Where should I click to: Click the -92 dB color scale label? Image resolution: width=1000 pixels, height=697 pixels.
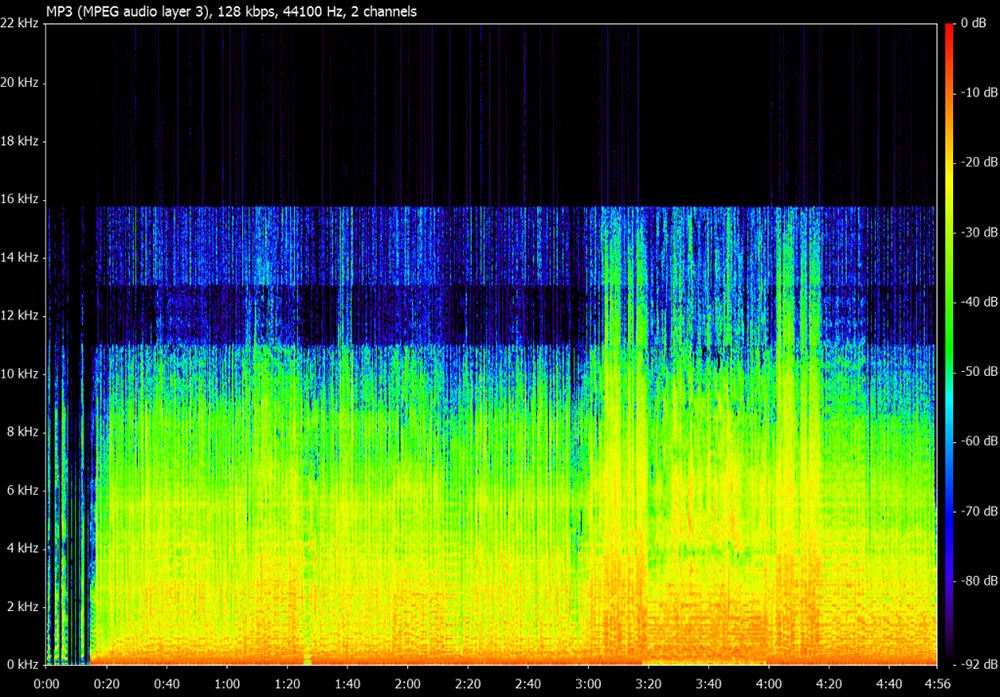980,664
